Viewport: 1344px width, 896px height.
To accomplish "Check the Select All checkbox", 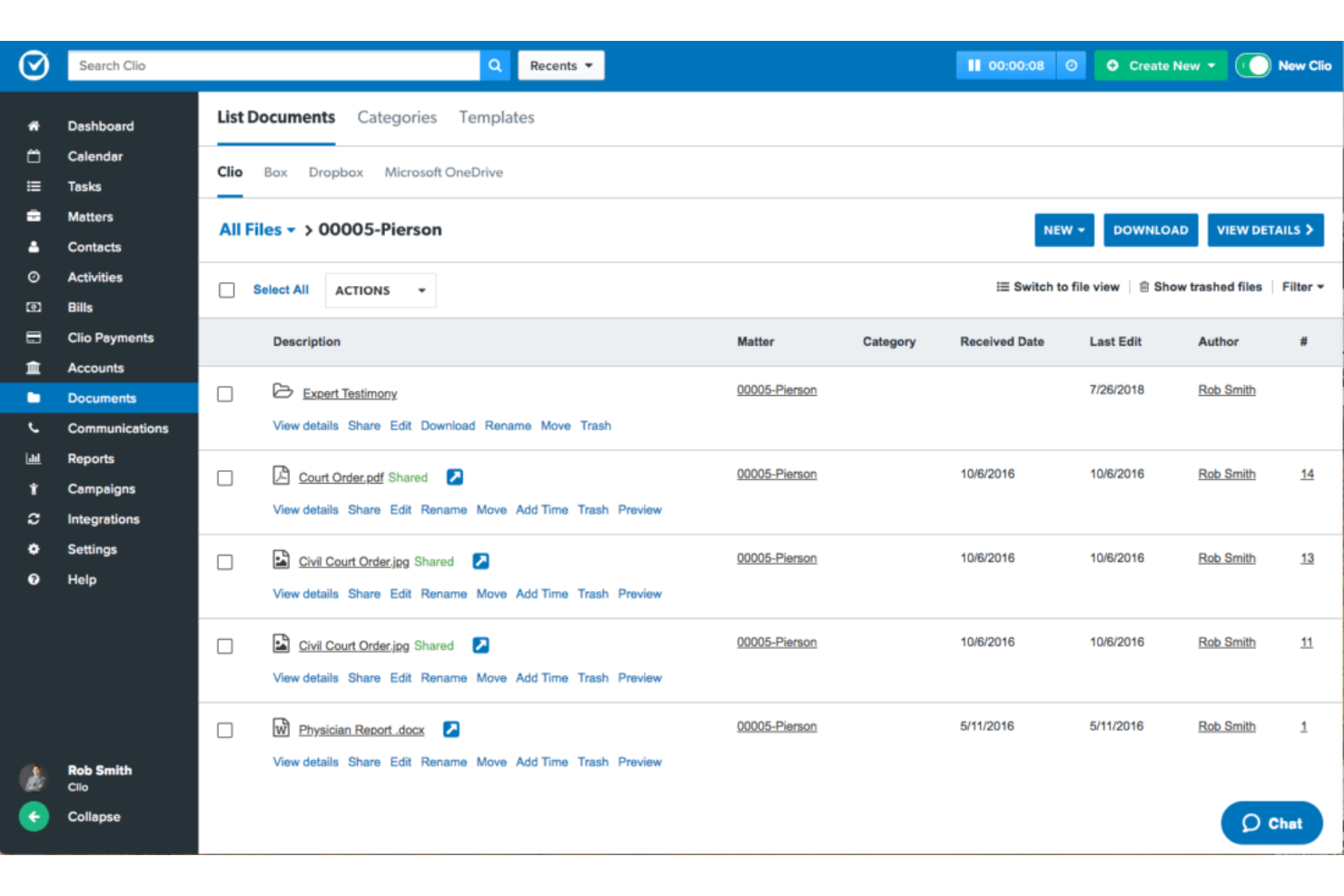I will click(227, 290).
